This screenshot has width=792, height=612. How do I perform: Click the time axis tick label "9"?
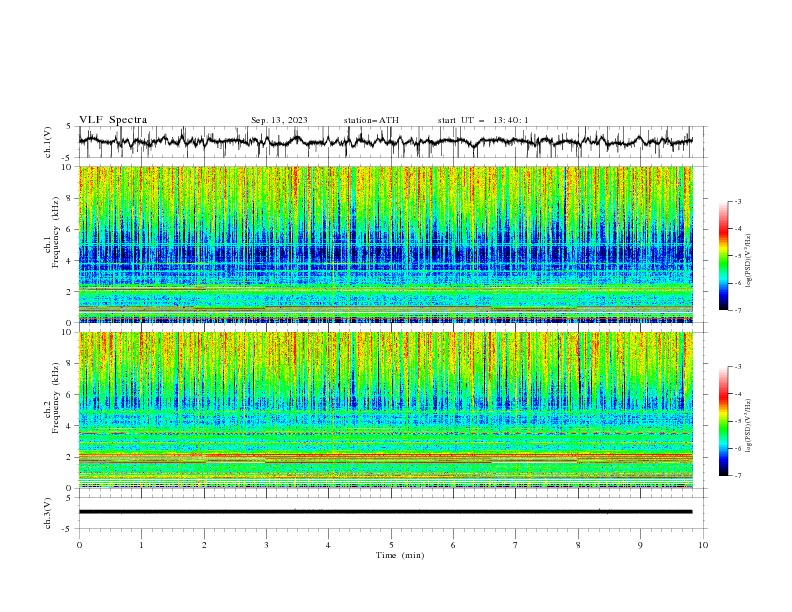click(x=640, y=545)
